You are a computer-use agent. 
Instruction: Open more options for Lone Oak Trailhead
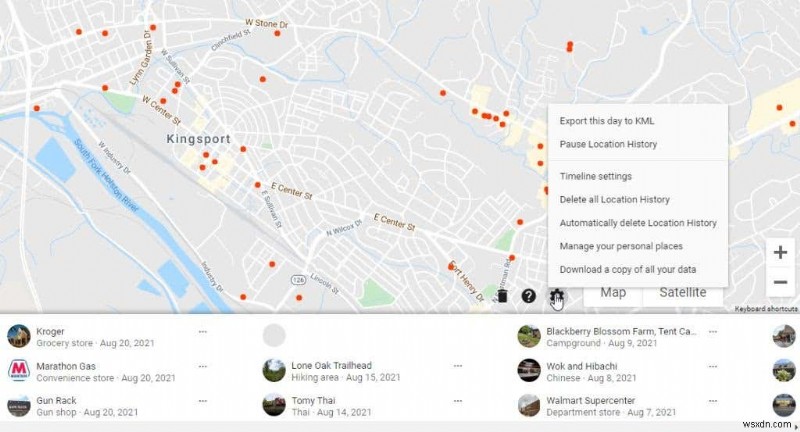[458, 366]
